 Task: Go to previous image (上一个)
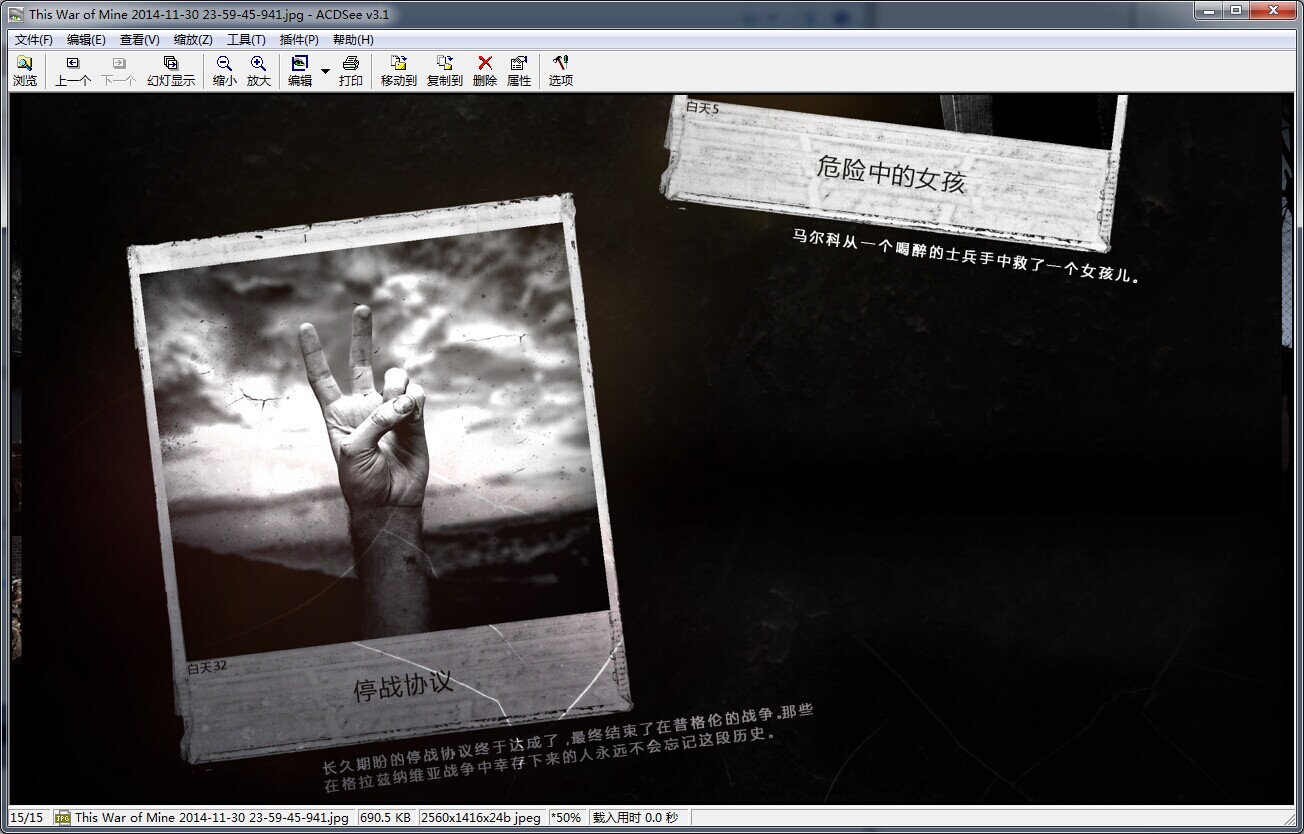point(73,71)
